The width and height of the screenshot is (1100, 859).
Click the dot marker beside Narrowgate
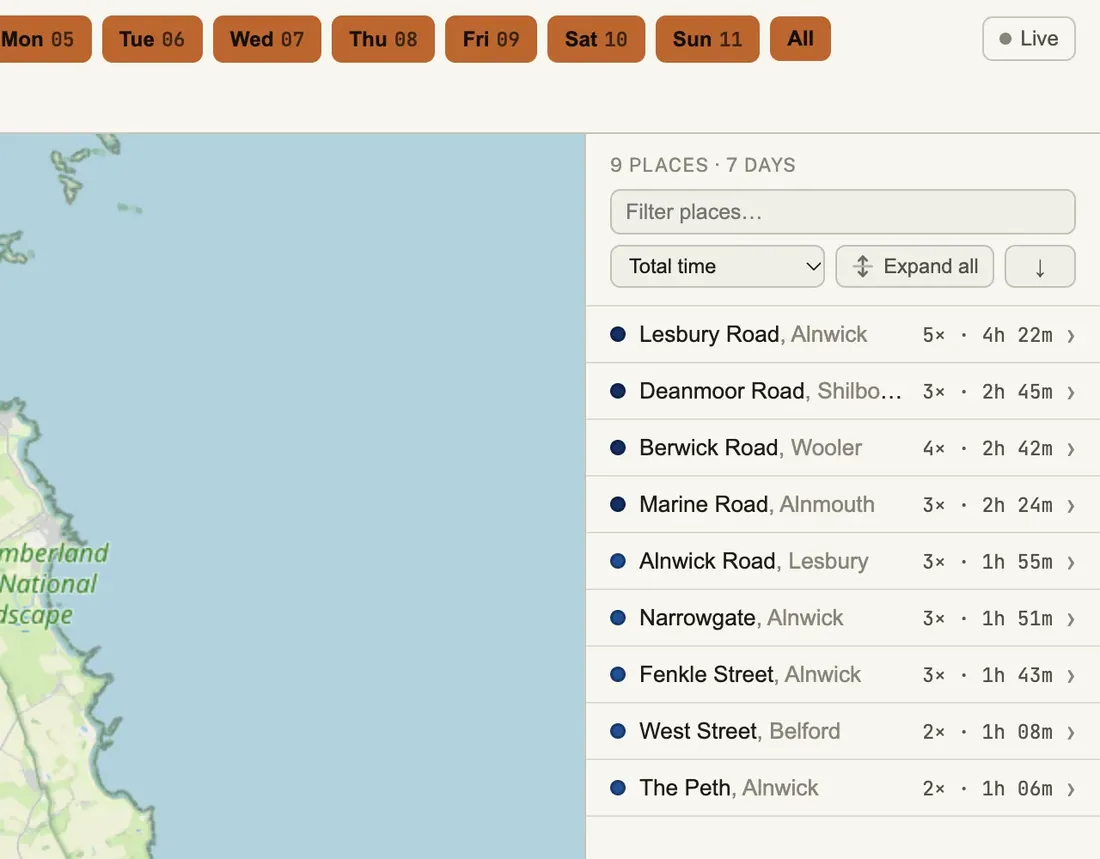click(618, 618)
